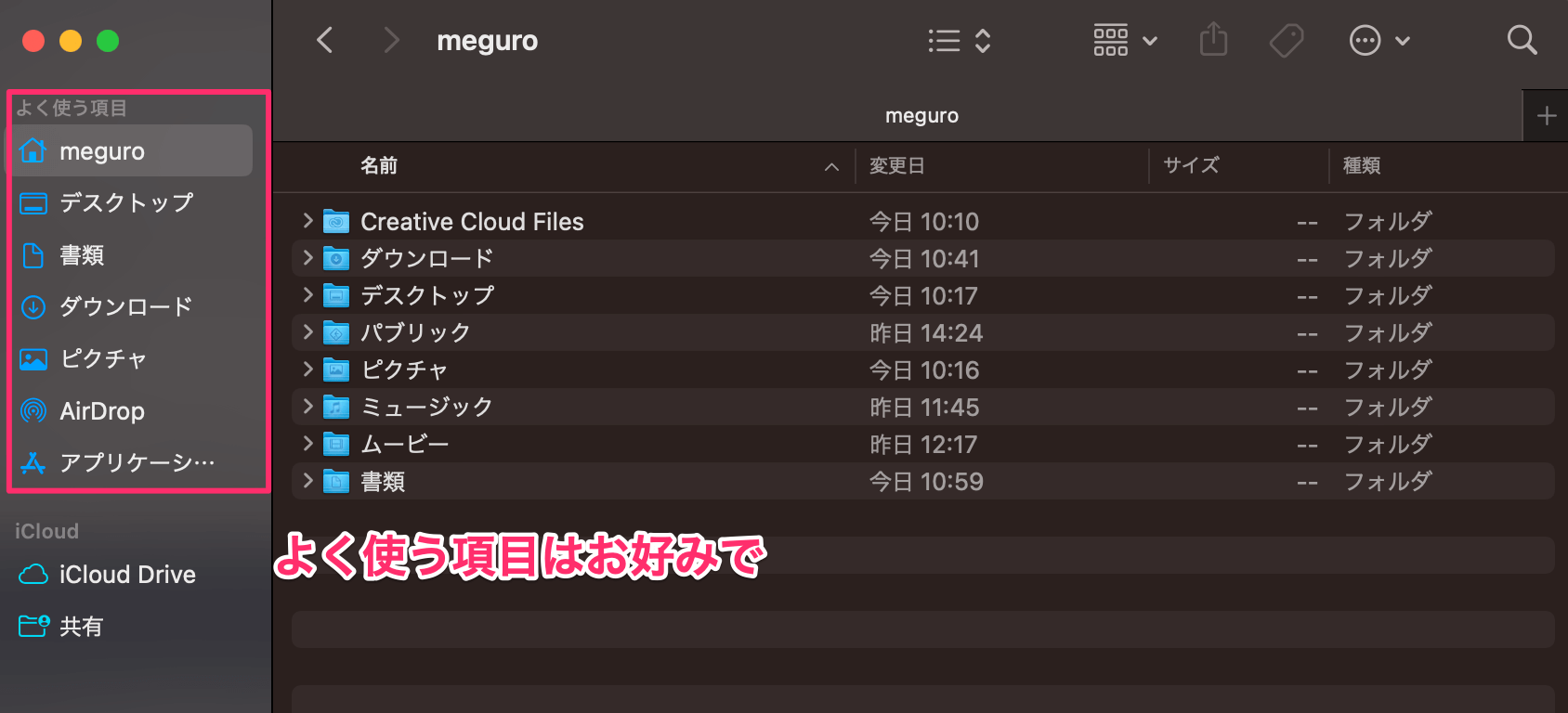Open the ellipsis action menu
Viewport: 1568px width, 713px height.
tap(1379, 41)
